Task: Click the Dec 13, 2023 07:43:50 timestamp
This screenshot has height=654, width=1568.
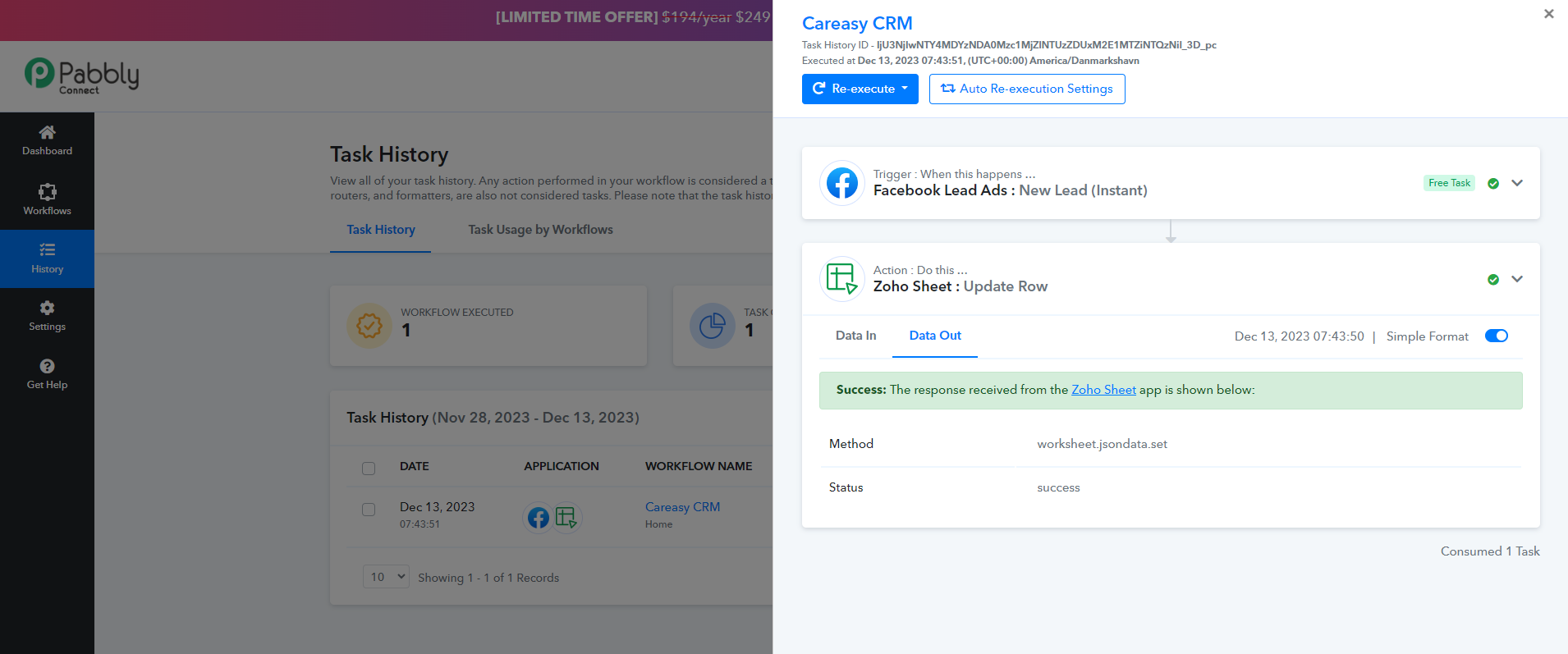Action: tap(1299, 336)
